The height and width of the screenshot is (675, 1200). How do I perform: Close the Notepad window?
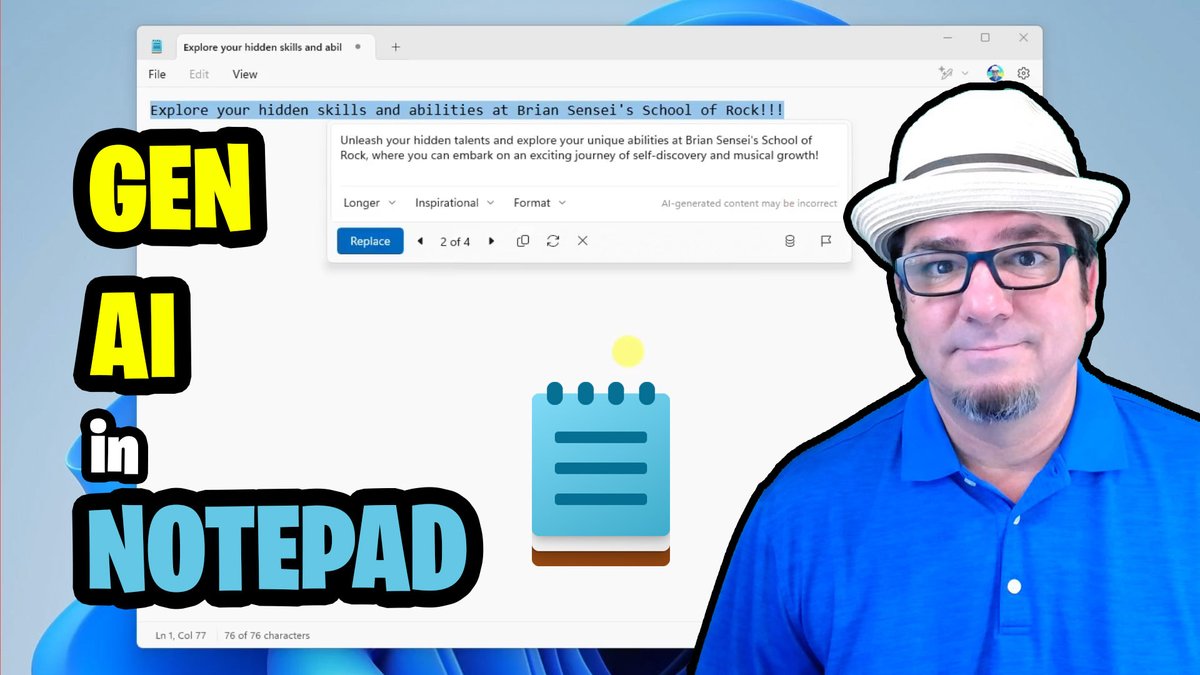(x=1023, y=38)
